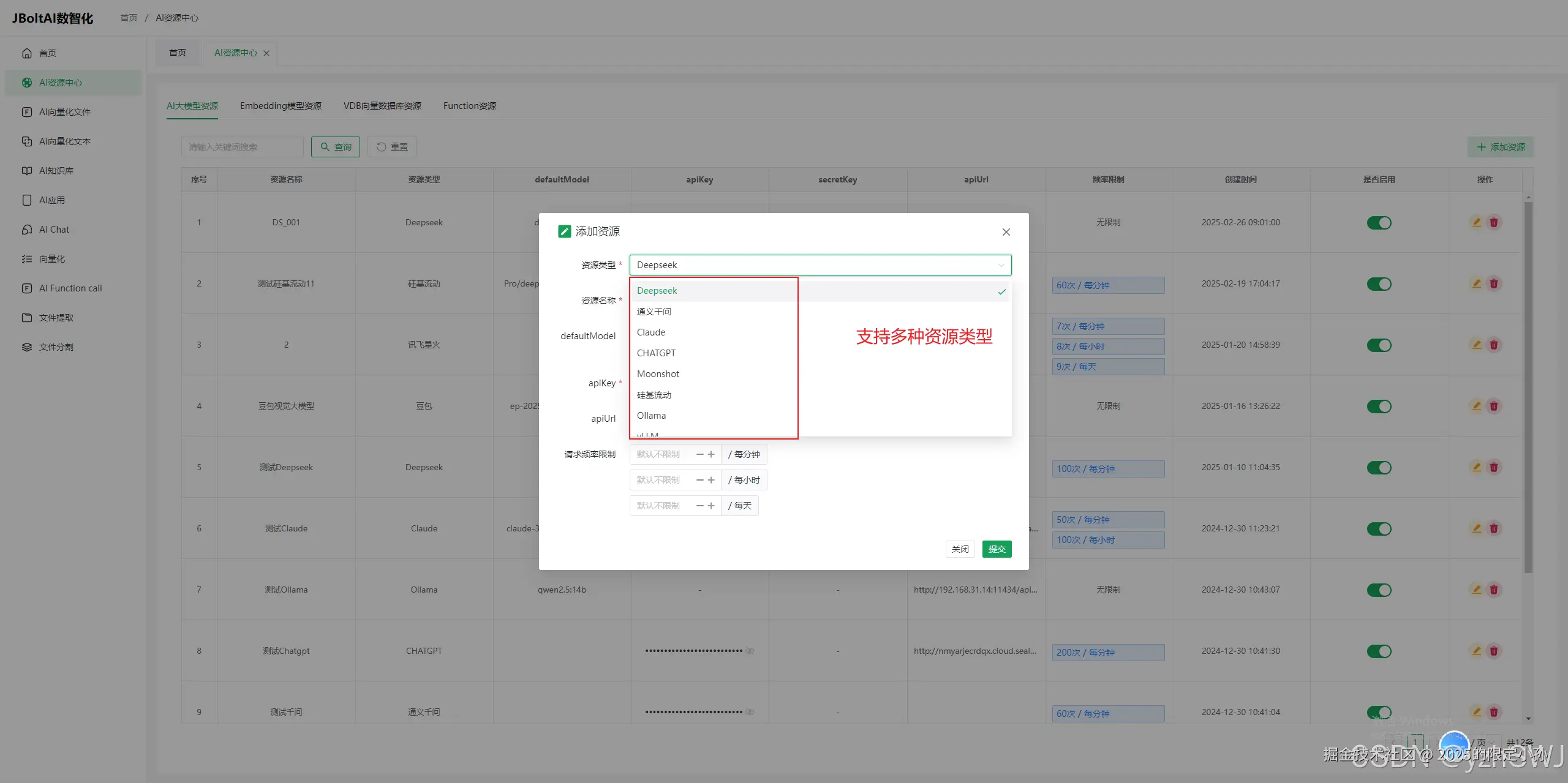The width and height of the screenshot is (1568, 783).
Task: Open the 资源类型 Deepseek dropdown
Action: (x=820, y=265)
